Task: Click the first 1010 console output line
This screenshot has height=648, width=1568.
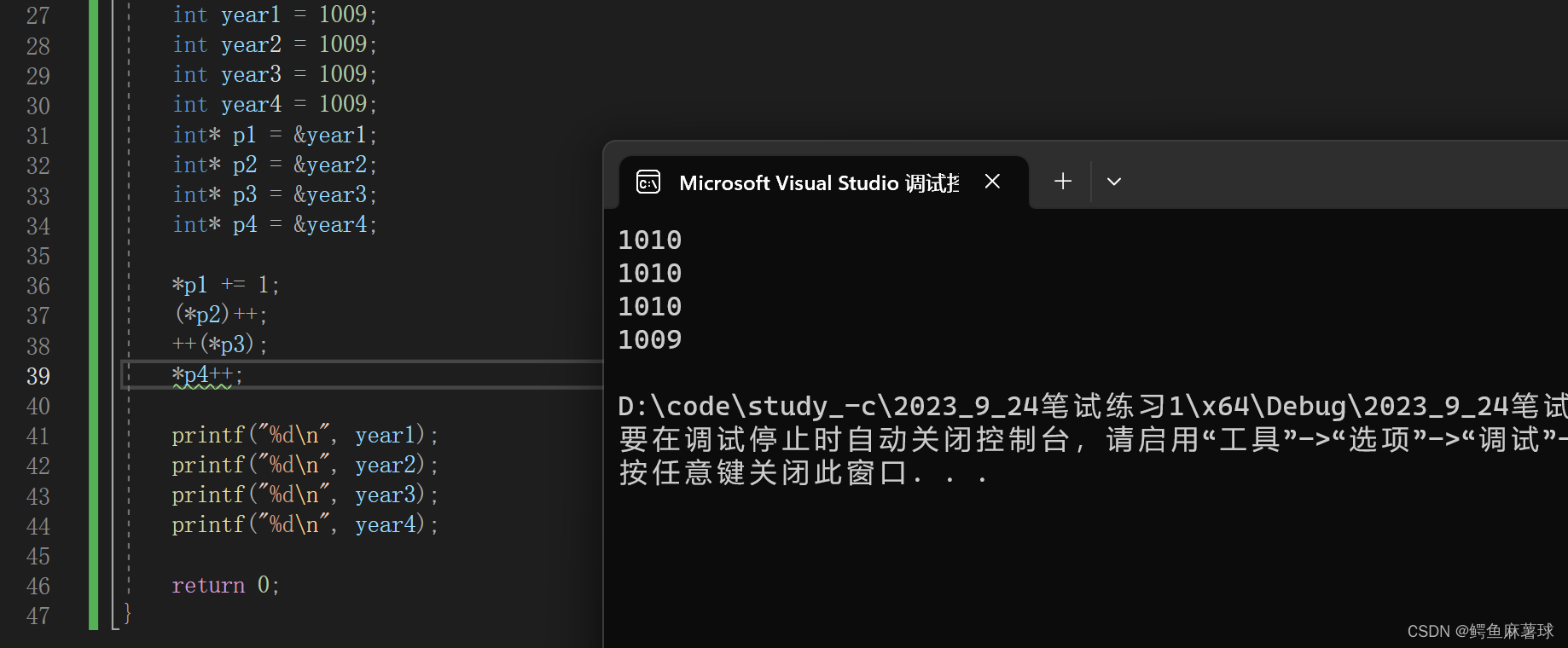Action: (x=650, y=240)
